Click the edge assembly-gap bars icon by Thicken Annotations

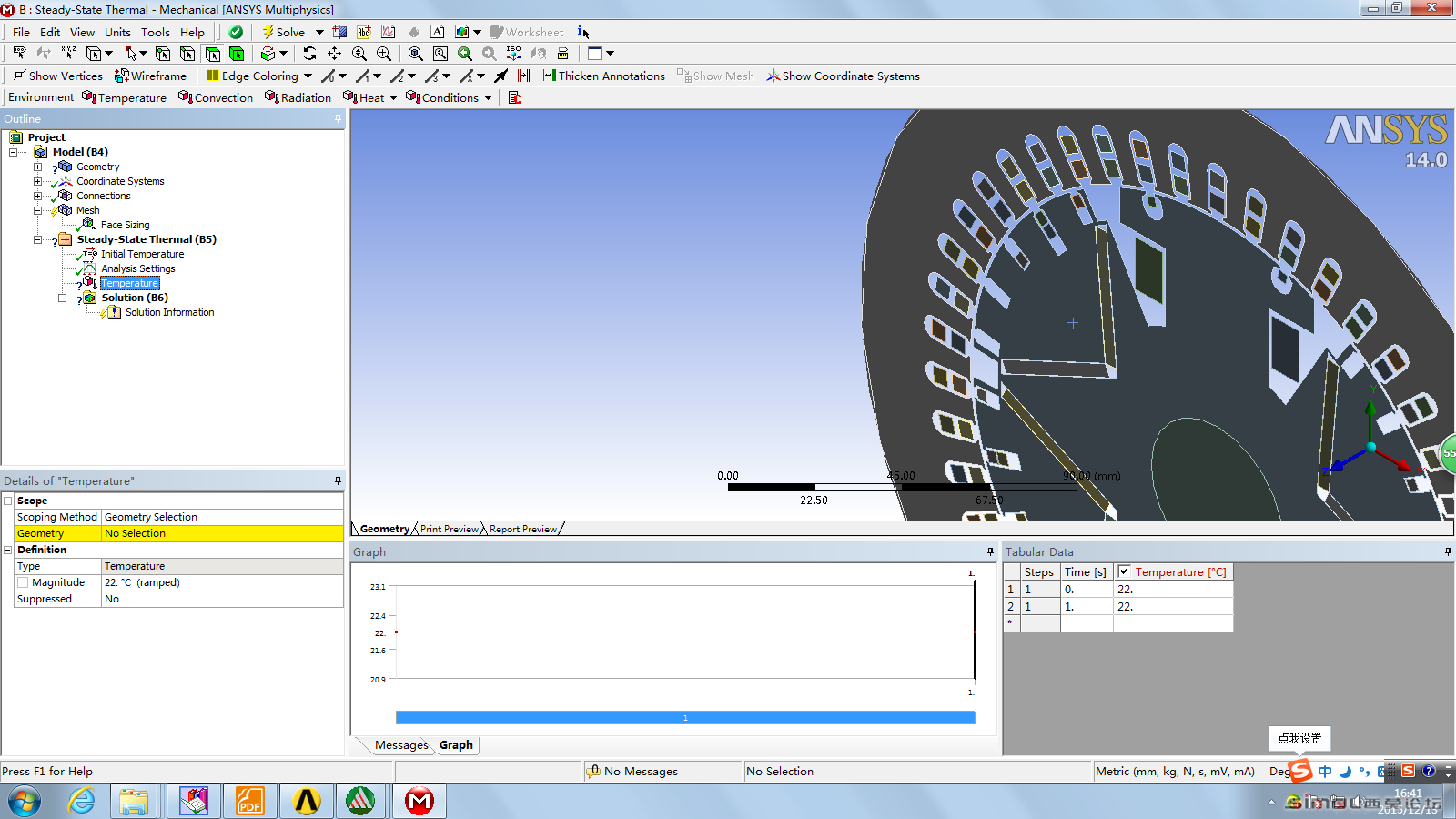click(x=524, y=76)
